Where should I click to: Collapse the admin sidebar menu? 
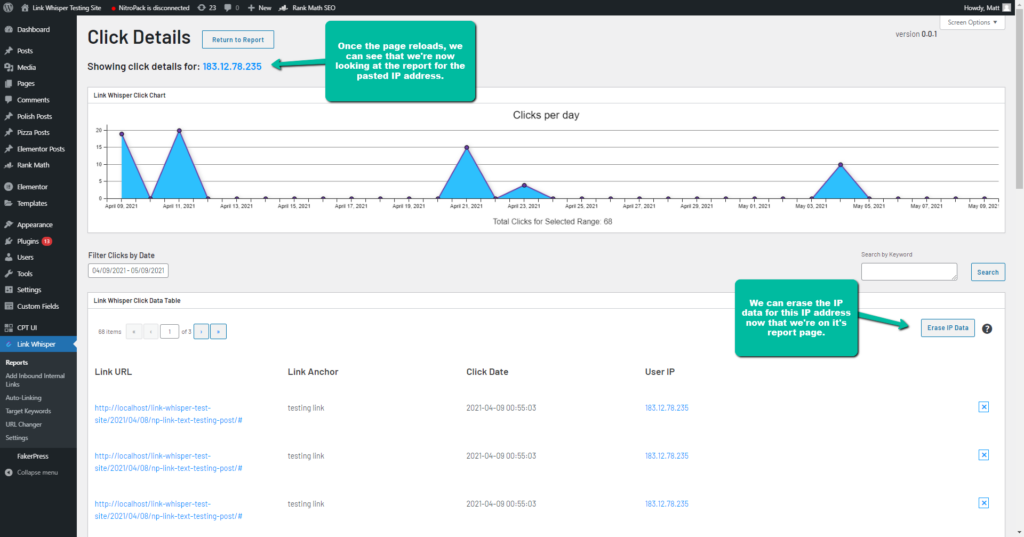point(37,472)
